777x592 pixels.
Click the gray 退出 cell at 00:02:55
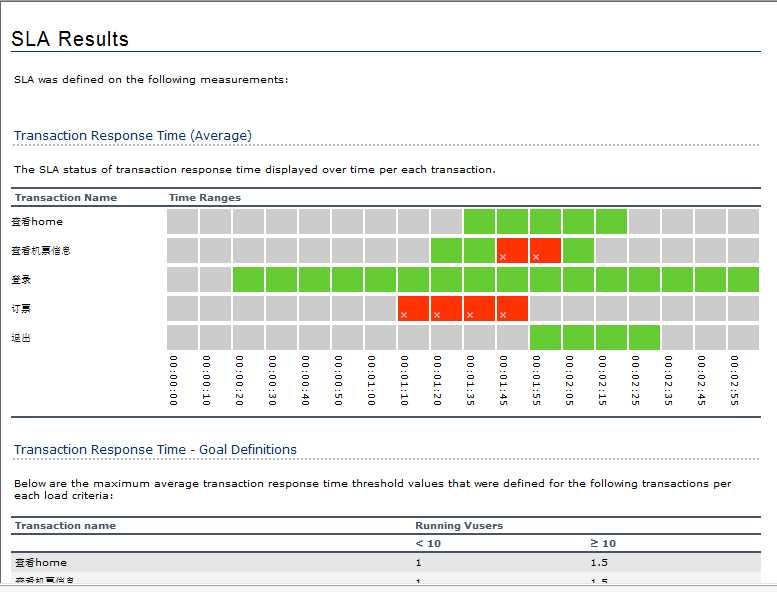click(x=743, y=337)
